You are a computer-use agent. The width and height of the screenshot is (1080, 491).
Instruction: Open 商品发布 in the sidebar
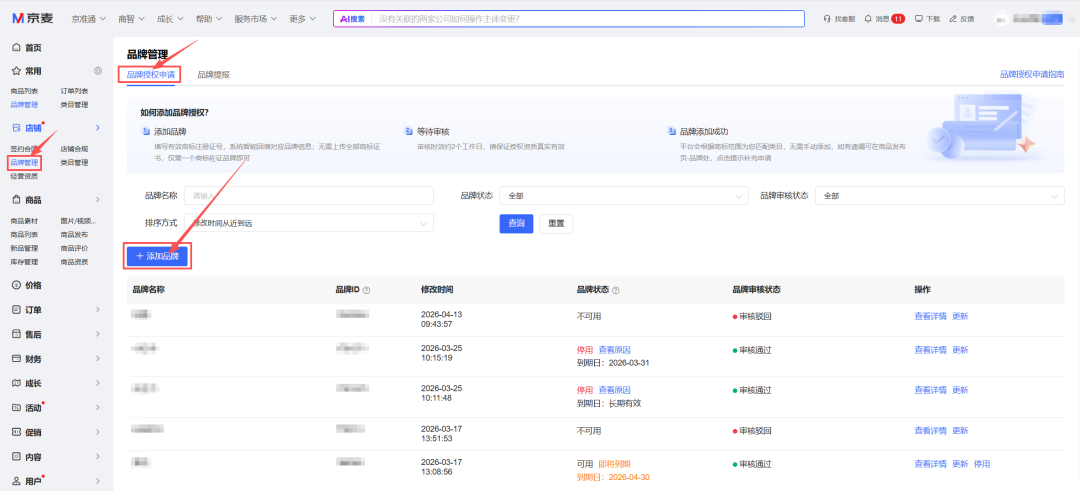pos(74,235)
